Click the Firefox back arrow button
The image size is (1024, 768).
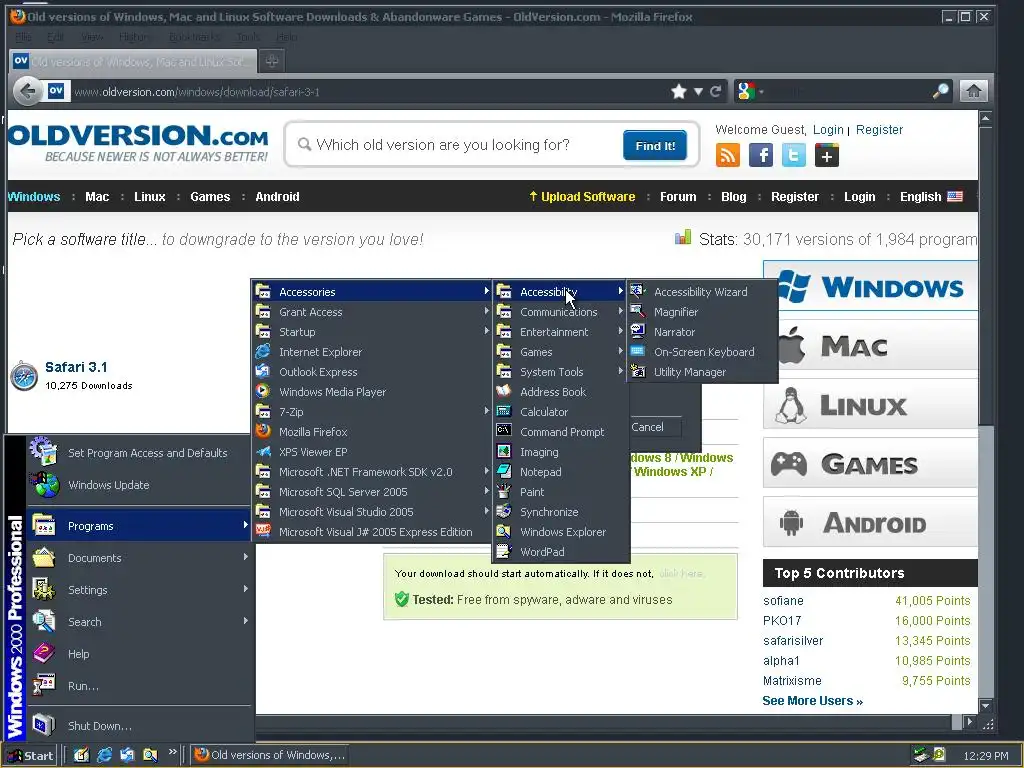tap(27, 91)
